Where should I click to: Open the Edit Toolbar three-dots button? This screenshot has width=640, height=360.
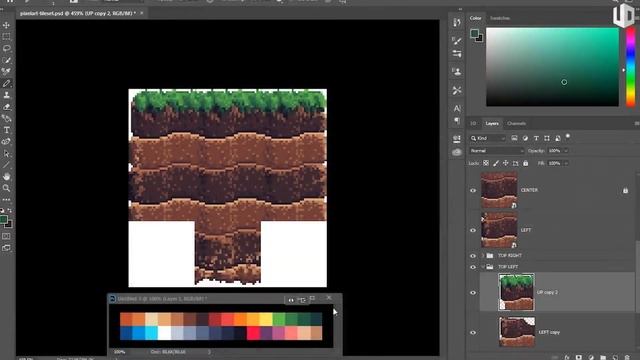click(7, 200)
